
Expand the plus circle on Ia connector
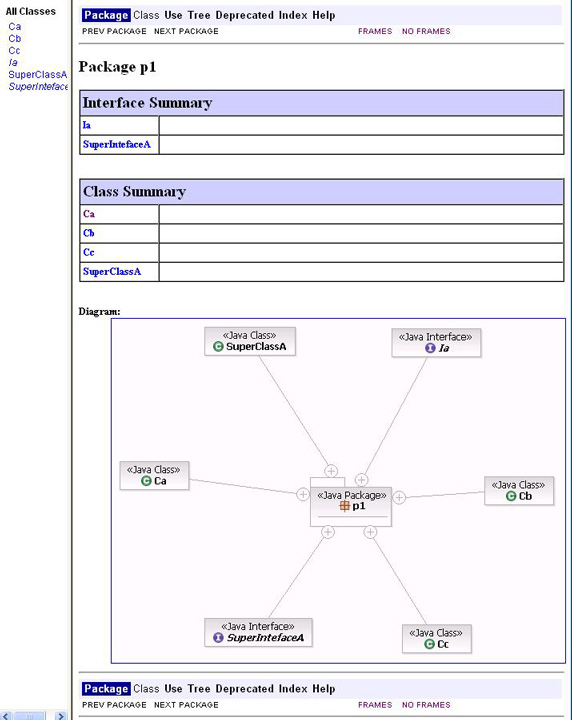click(x=362, y=479)
